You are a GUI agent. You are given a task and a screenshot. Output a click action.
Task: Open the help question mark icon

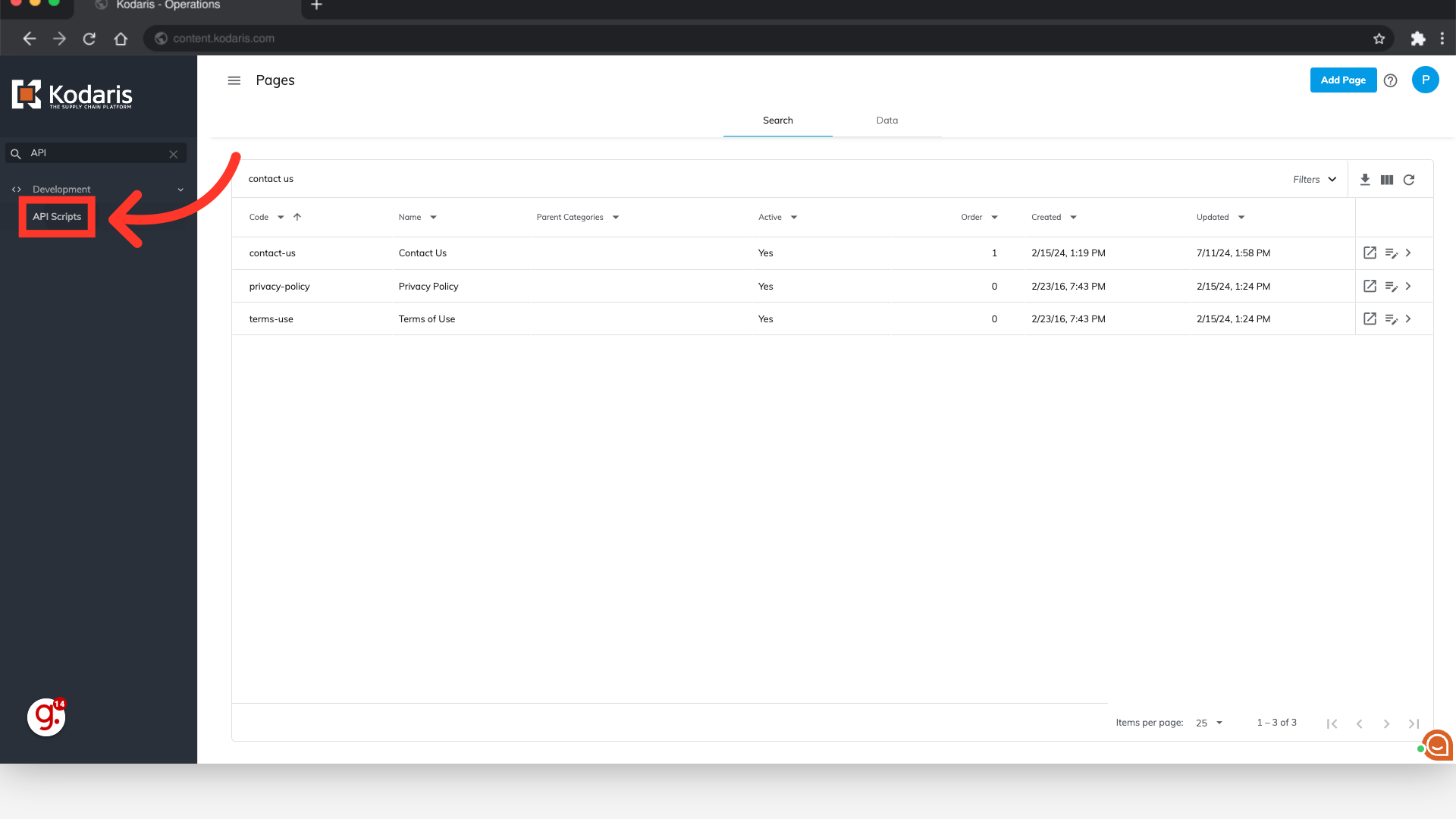pyautogui.click(x=1390, y=80)
